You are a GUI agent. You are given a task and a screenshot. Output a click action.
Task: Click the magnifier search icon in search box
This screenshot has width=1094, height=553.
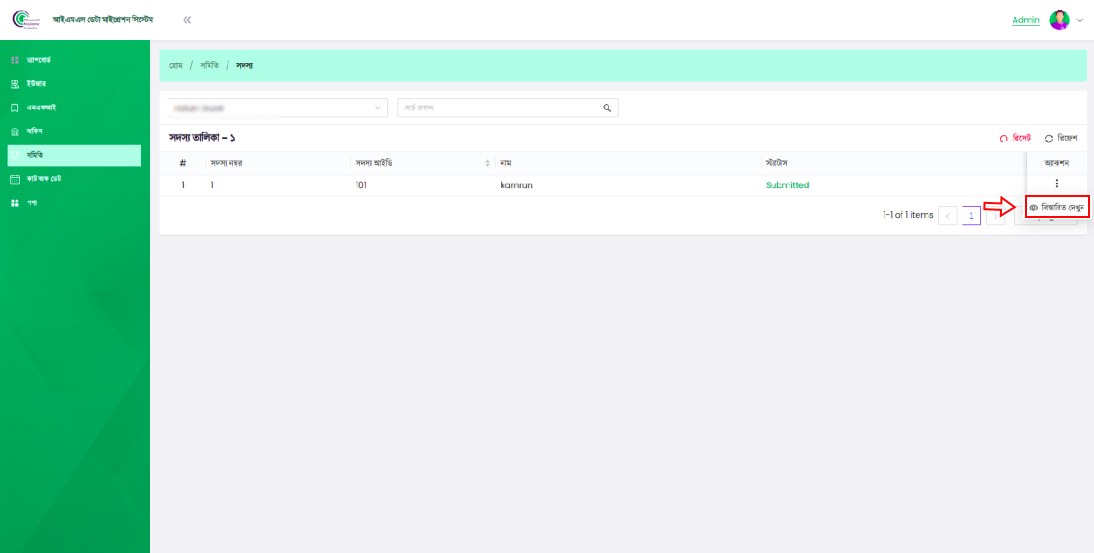[x=607, y=107]
